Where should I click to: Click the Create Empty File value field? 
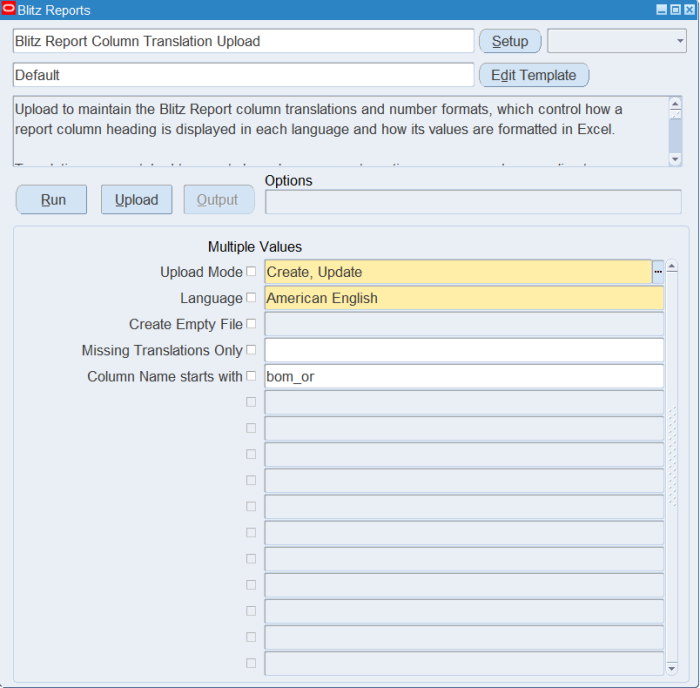pyautogui.click(x=464, y=324)
